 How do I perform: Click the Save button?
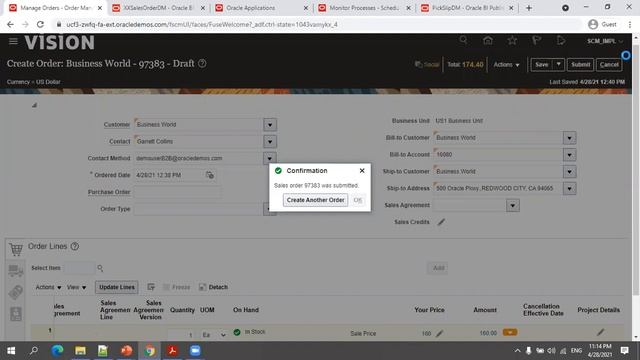(x=542, y=64)
